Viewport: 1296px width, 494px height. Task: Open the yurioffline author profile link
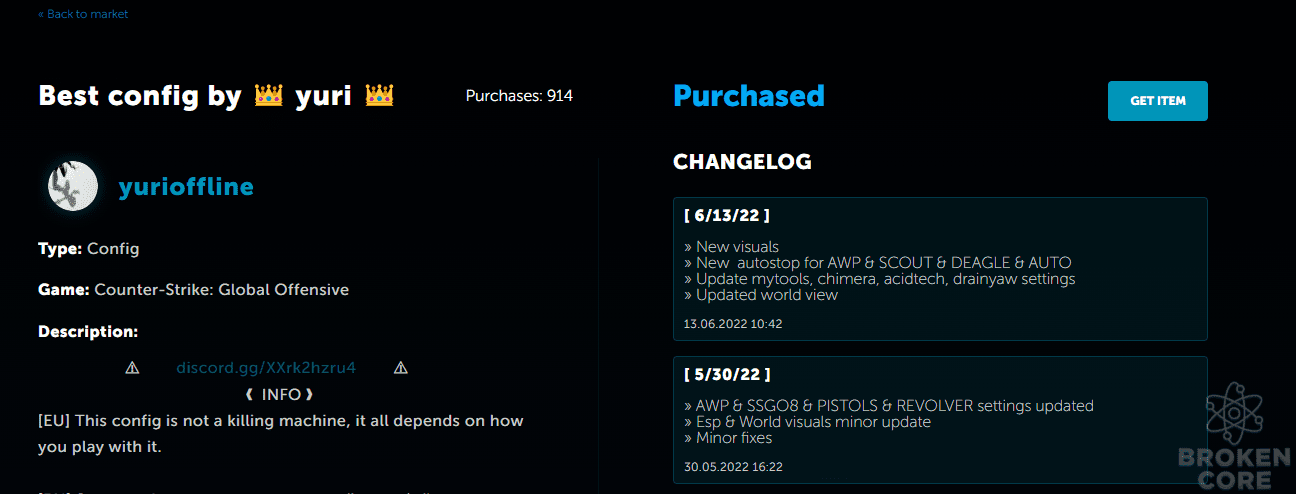click(x=186, y=187)
